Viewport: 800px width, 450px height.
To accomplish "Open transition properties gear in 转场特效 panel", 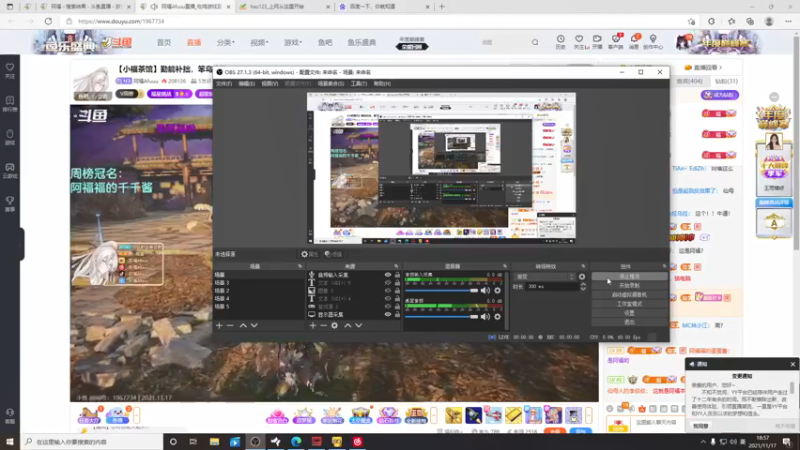I will pyautogui.click(x=582, y=277).
